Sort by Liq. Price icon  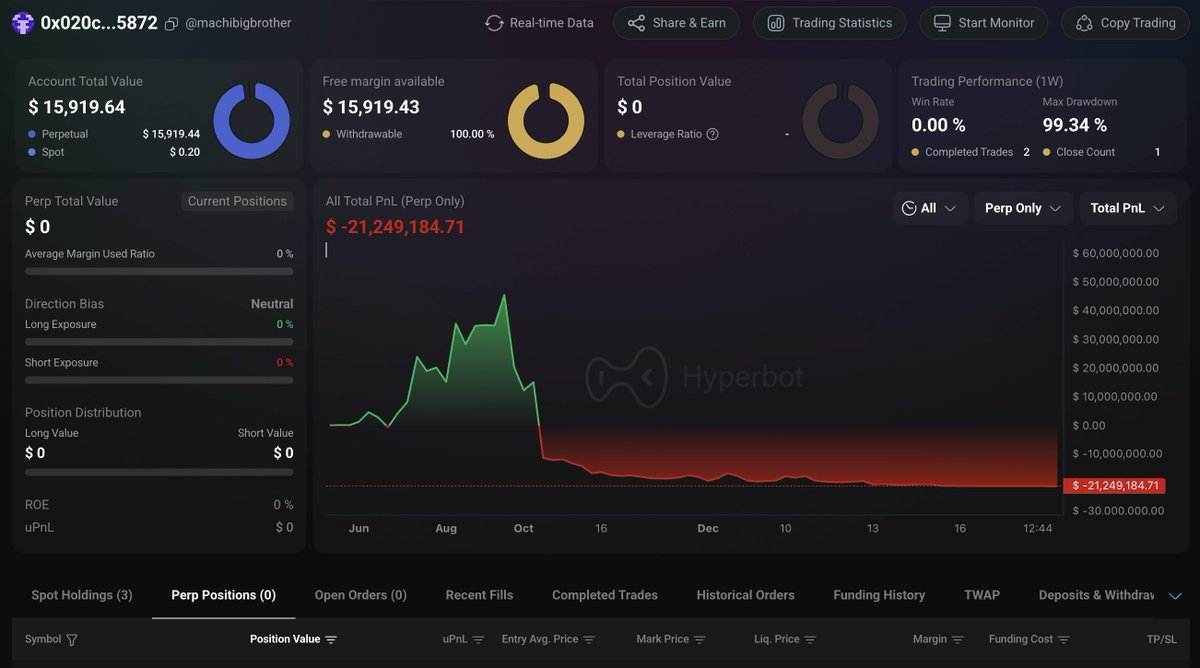click(x=810, y=640)
